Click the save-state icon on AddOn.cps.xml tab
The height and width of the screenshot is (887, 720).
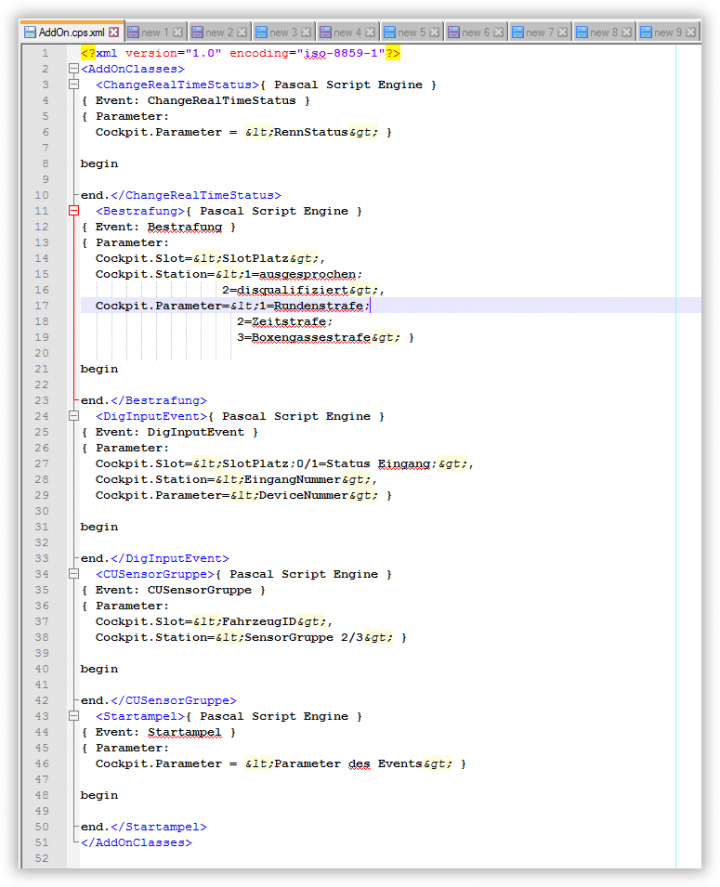point(30,32)
